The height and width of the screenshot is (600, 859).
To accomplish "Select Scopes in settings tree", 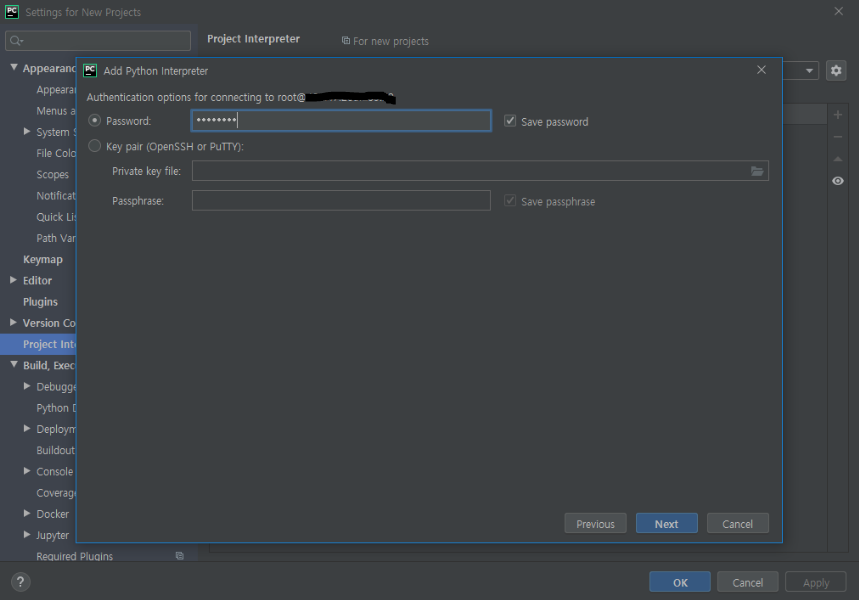I will click(53, 174).
